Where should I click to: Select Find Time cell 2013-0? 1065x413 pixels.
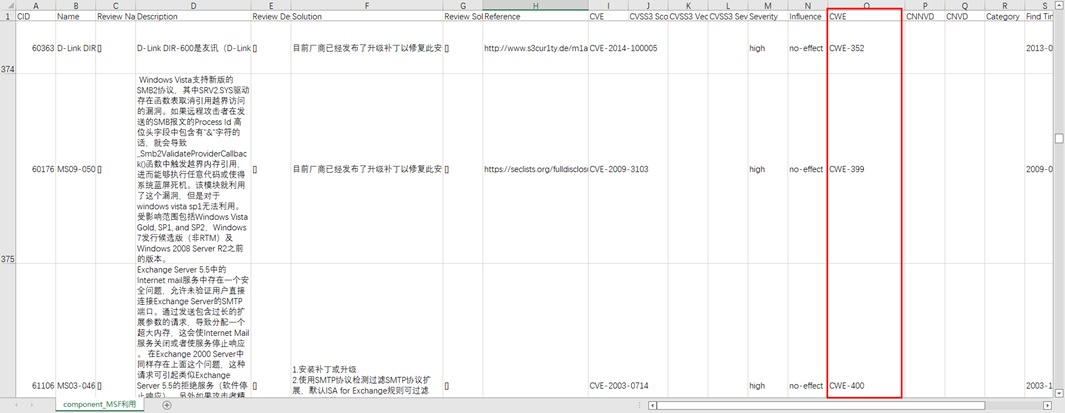(1039, 48)
